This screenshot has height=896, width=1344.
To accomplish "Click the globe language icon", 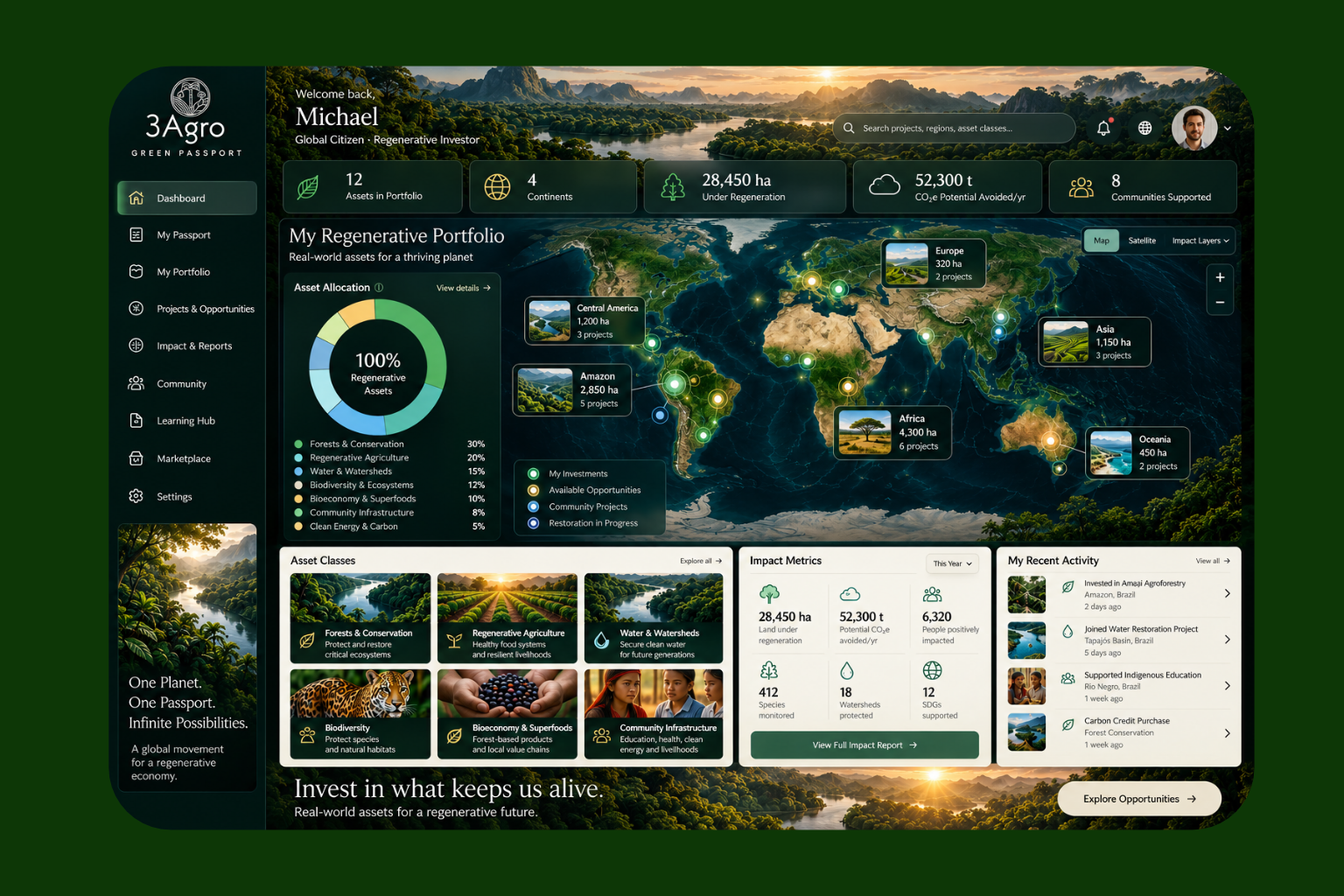I will (x=1144, y=128).
